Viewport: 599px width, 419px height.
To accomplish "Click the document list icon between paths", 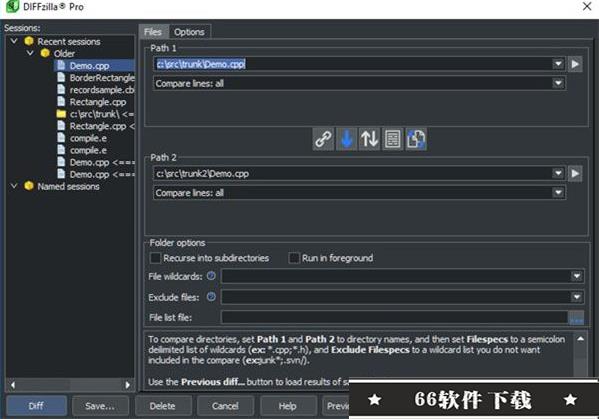I will [x=393, y=139].
